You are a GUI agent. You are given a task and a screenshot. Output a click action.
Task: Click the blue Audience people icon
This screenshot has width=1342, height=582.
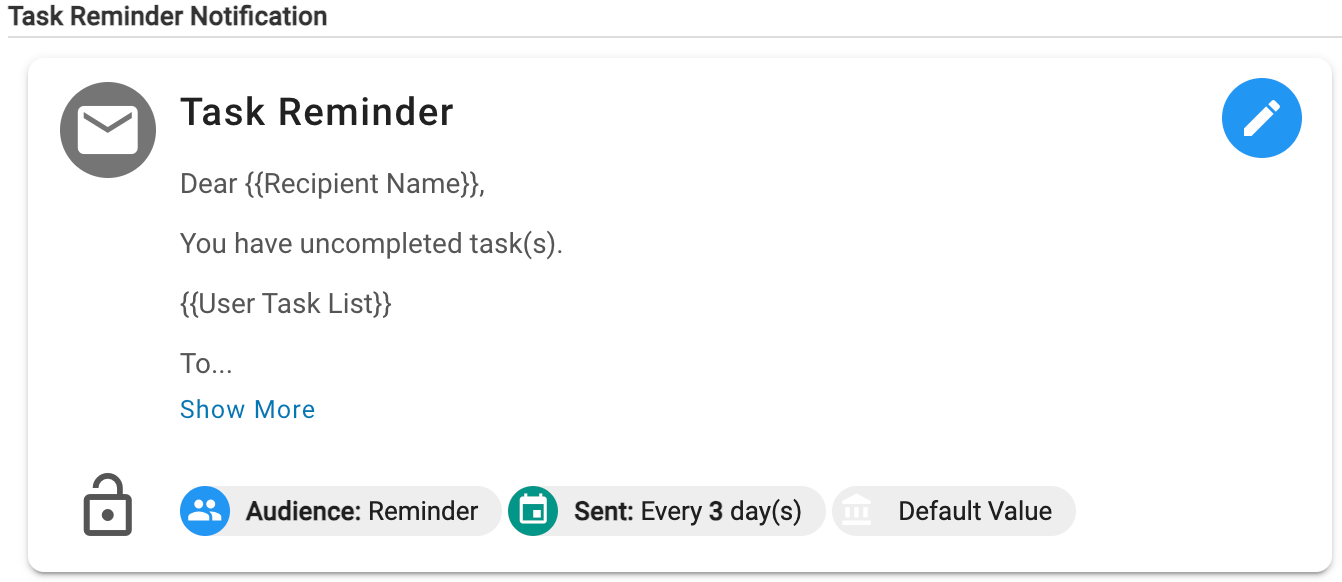205,511
